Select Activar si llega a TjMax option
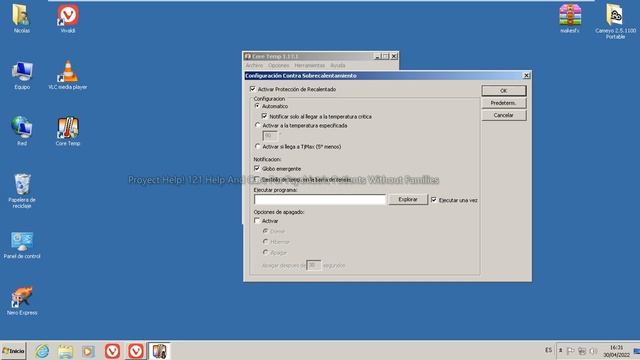Screen dimensions: 640x360 pos(257,146)
